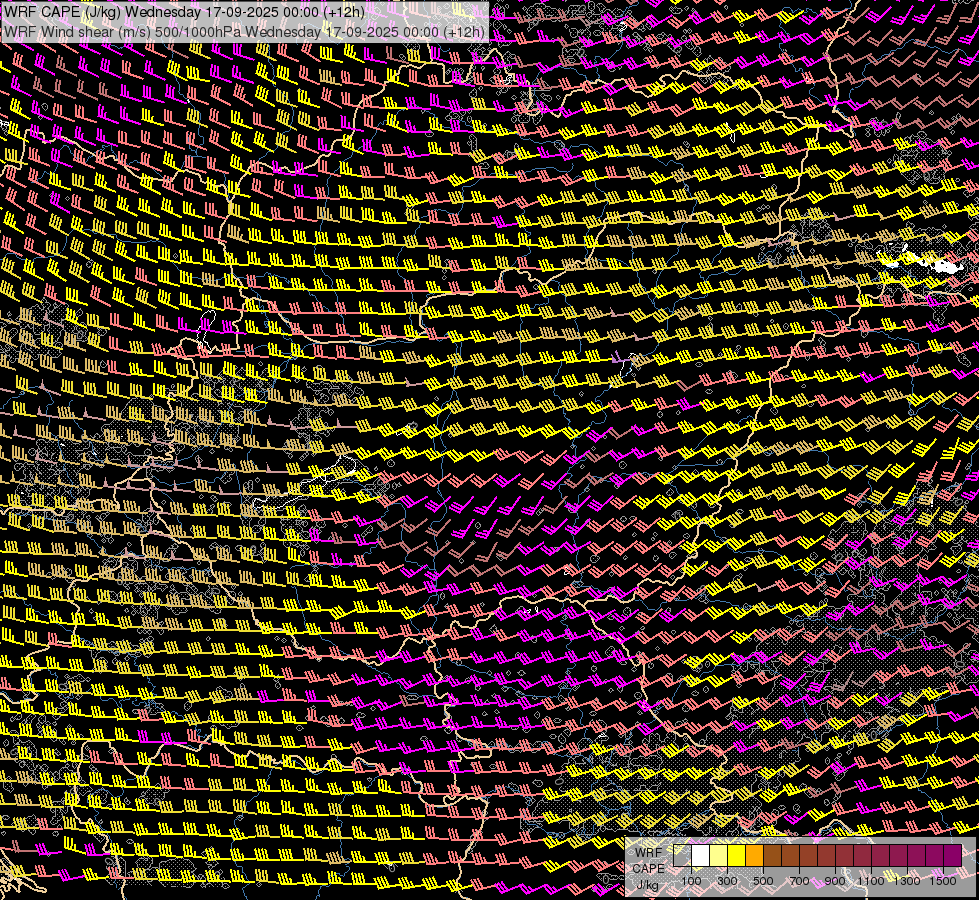Select the orange CAPE legend swatch

click(754, 855)
